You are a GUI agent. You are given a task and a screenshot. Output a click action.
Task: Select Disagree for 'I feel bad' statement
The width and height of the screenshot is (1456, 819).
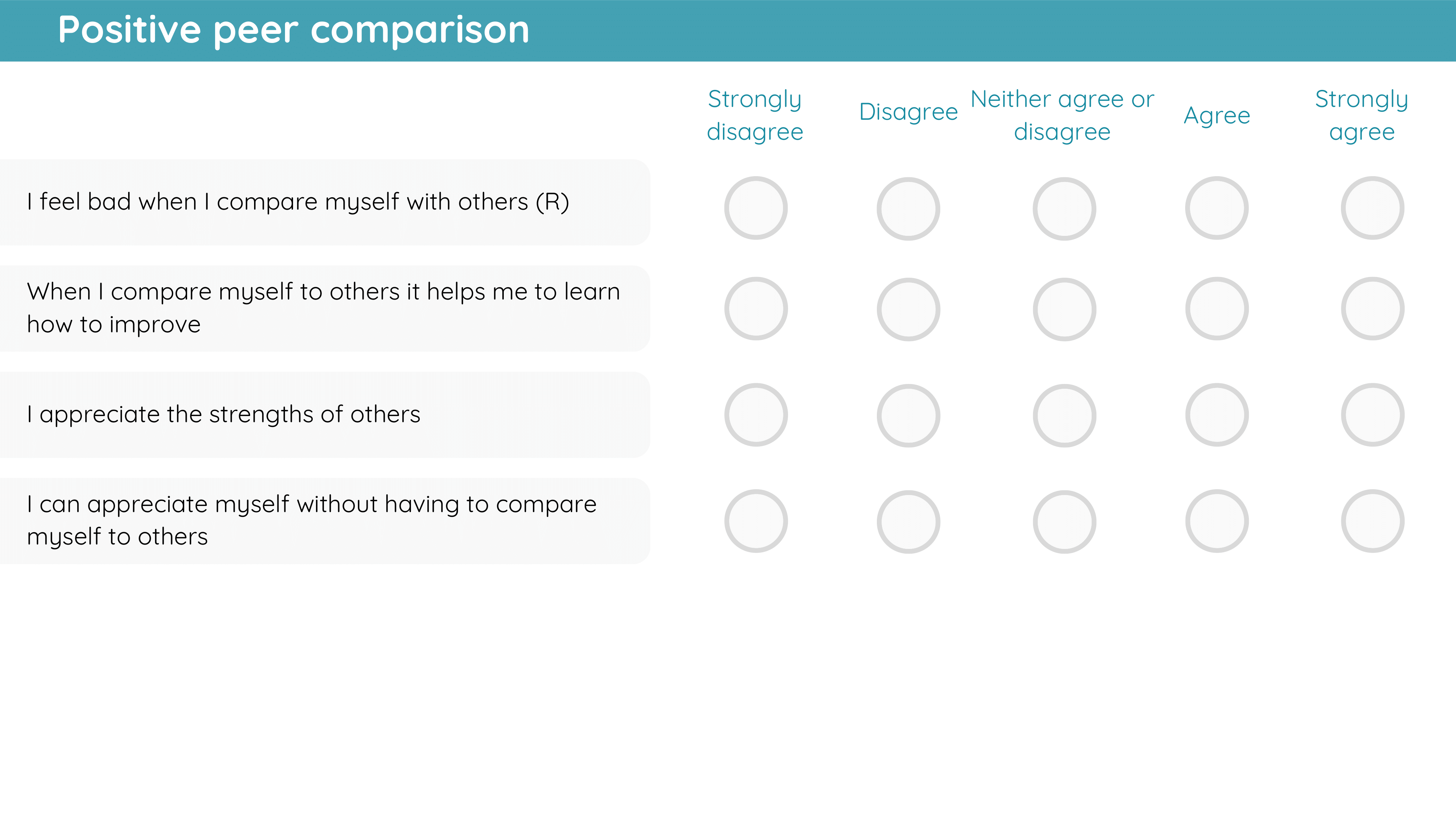pos(908,209)
